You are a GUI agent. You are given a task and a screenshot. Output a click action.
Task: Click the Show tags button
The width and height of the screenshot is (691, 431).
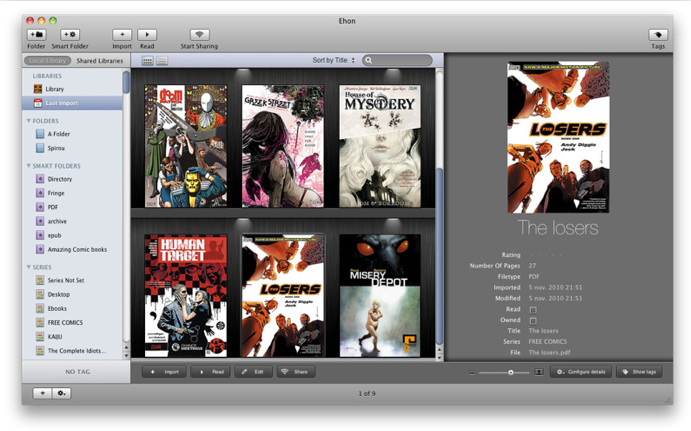pyautogui.click(x=639, y=372)
